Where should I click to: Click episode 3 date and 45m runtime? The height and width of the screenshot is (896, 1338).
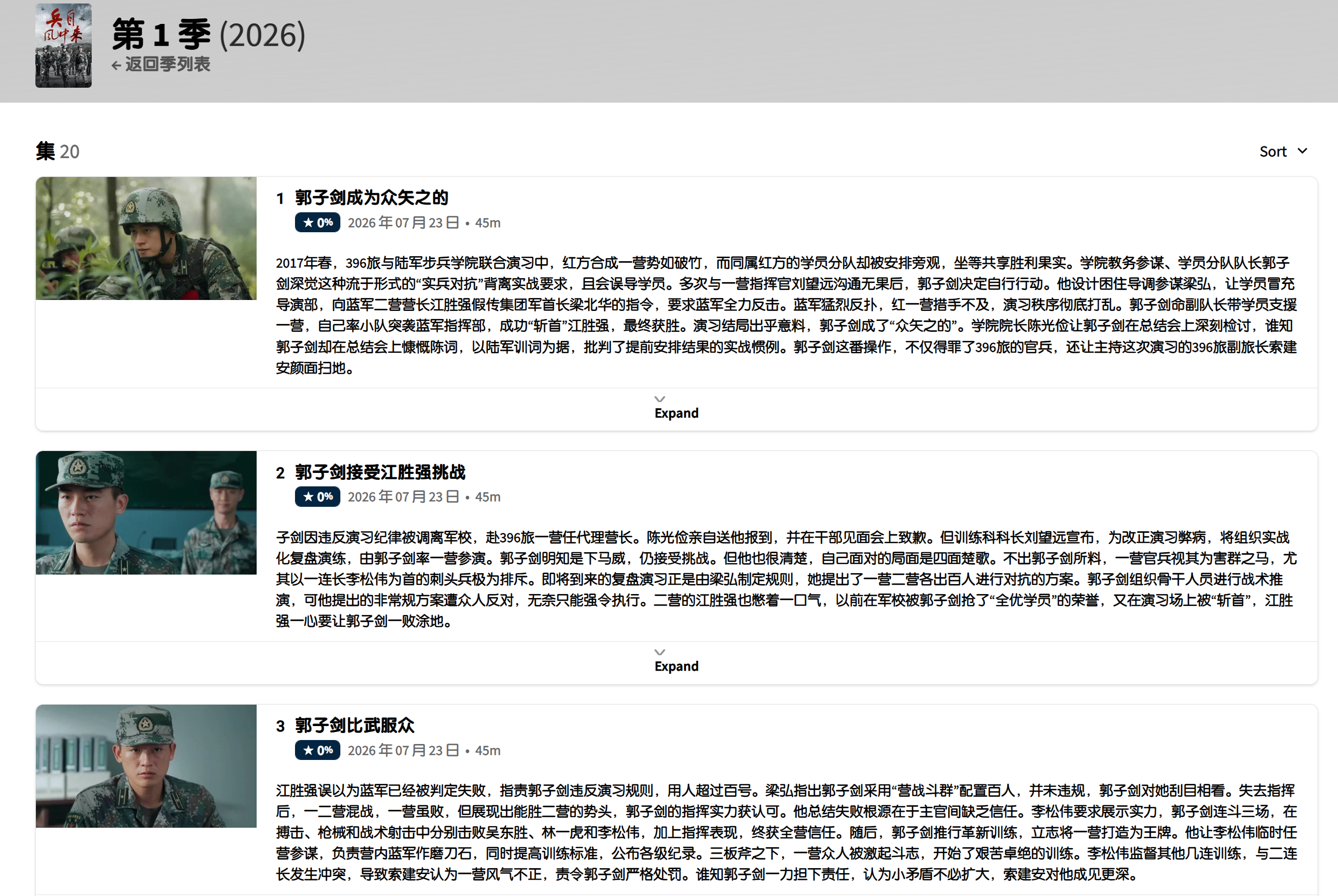424,749
